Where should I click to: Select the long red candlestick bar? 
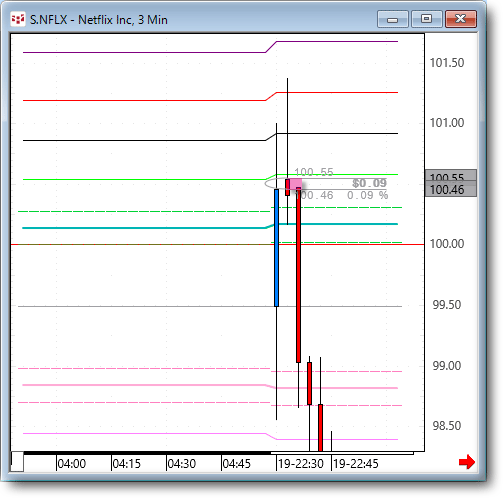(x=298, y=275)
